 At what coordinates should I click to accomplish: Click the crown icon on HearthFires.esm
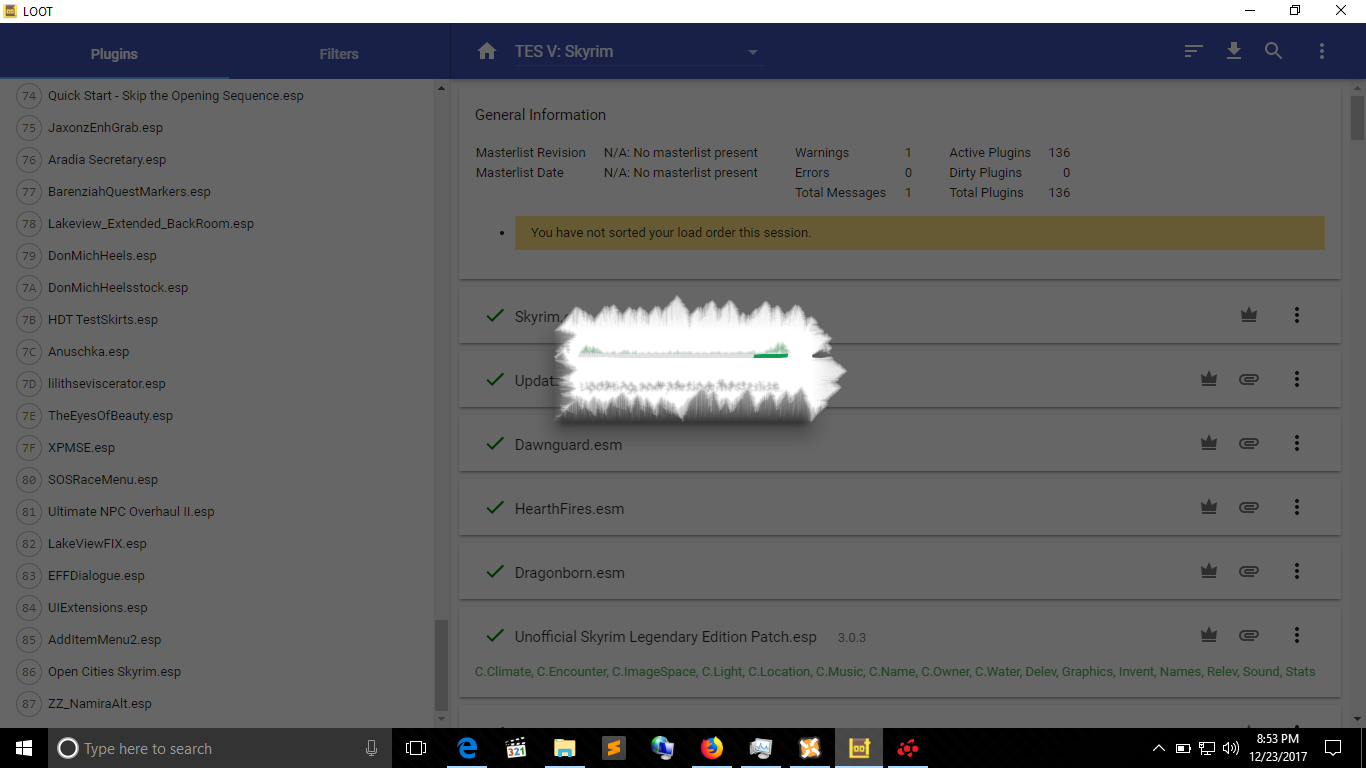[x=1209, y=507]
